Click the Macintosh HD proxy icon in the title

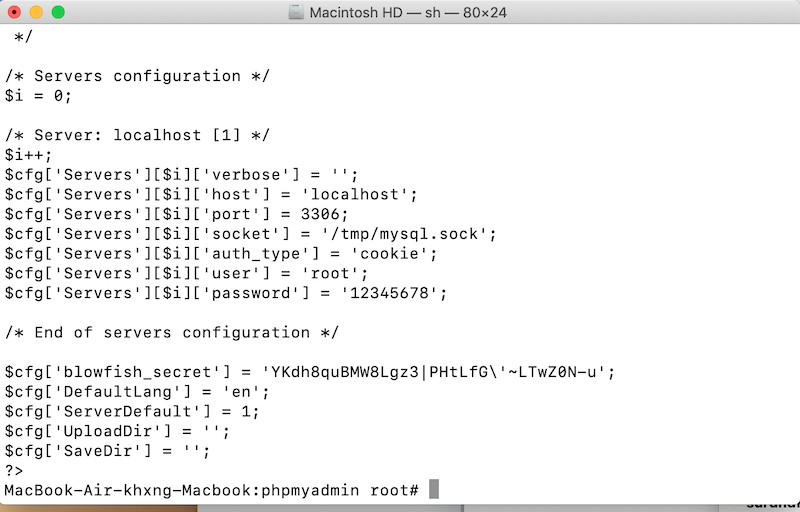pyautogui.click(x=296, y=12)
